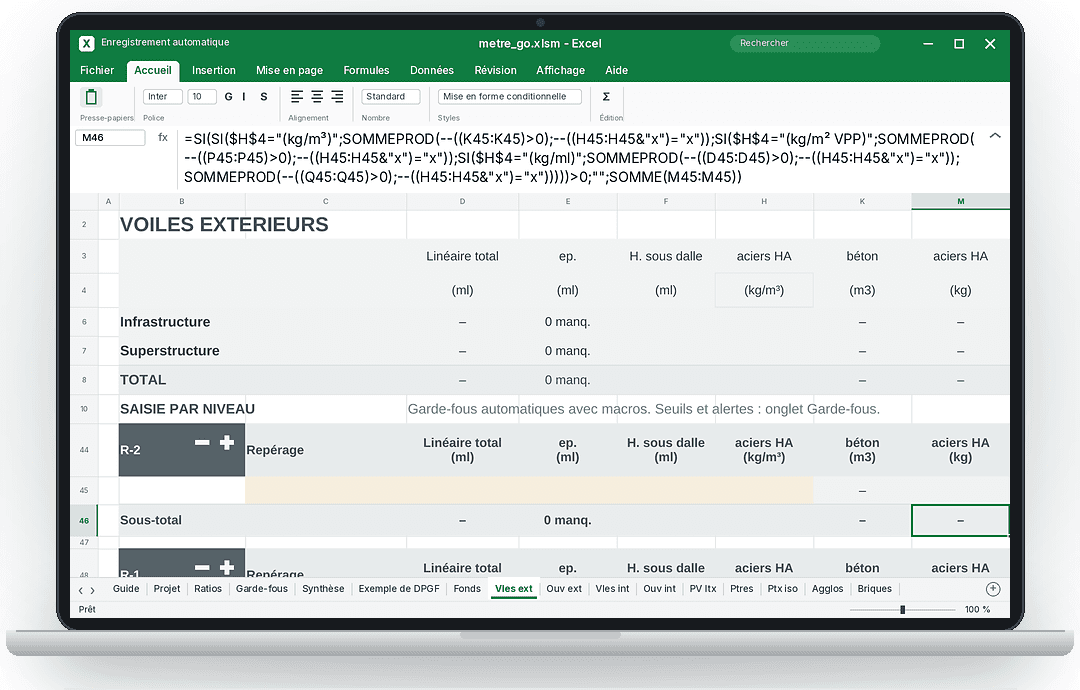Image resolution: width=1080 pixels, height=690 pixels.
Task: Add a new sheet with plus icon
Action: 993,589
